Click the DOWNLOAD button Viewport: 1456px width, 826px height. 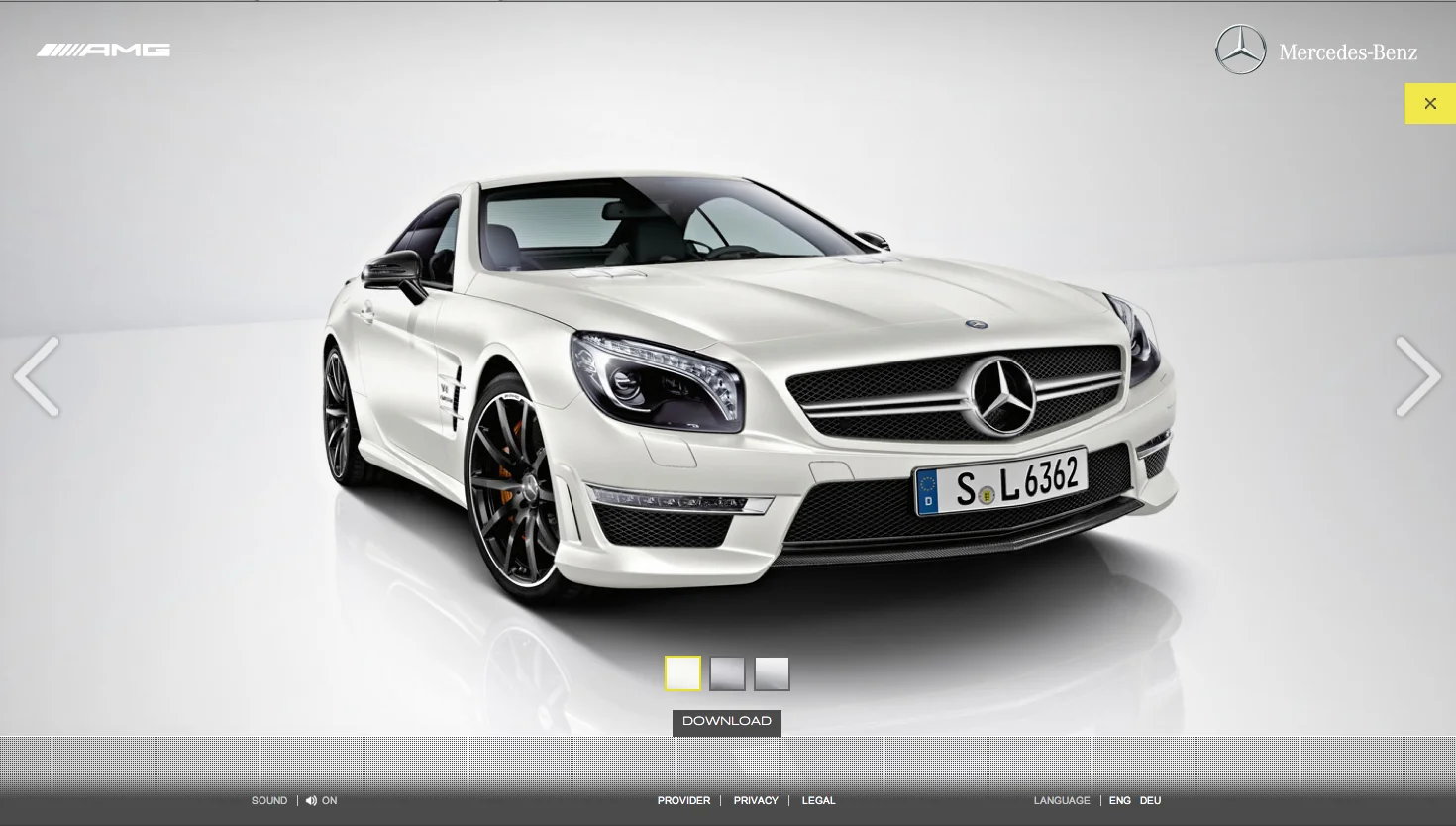pyautogui.click(x=727, y=722)
